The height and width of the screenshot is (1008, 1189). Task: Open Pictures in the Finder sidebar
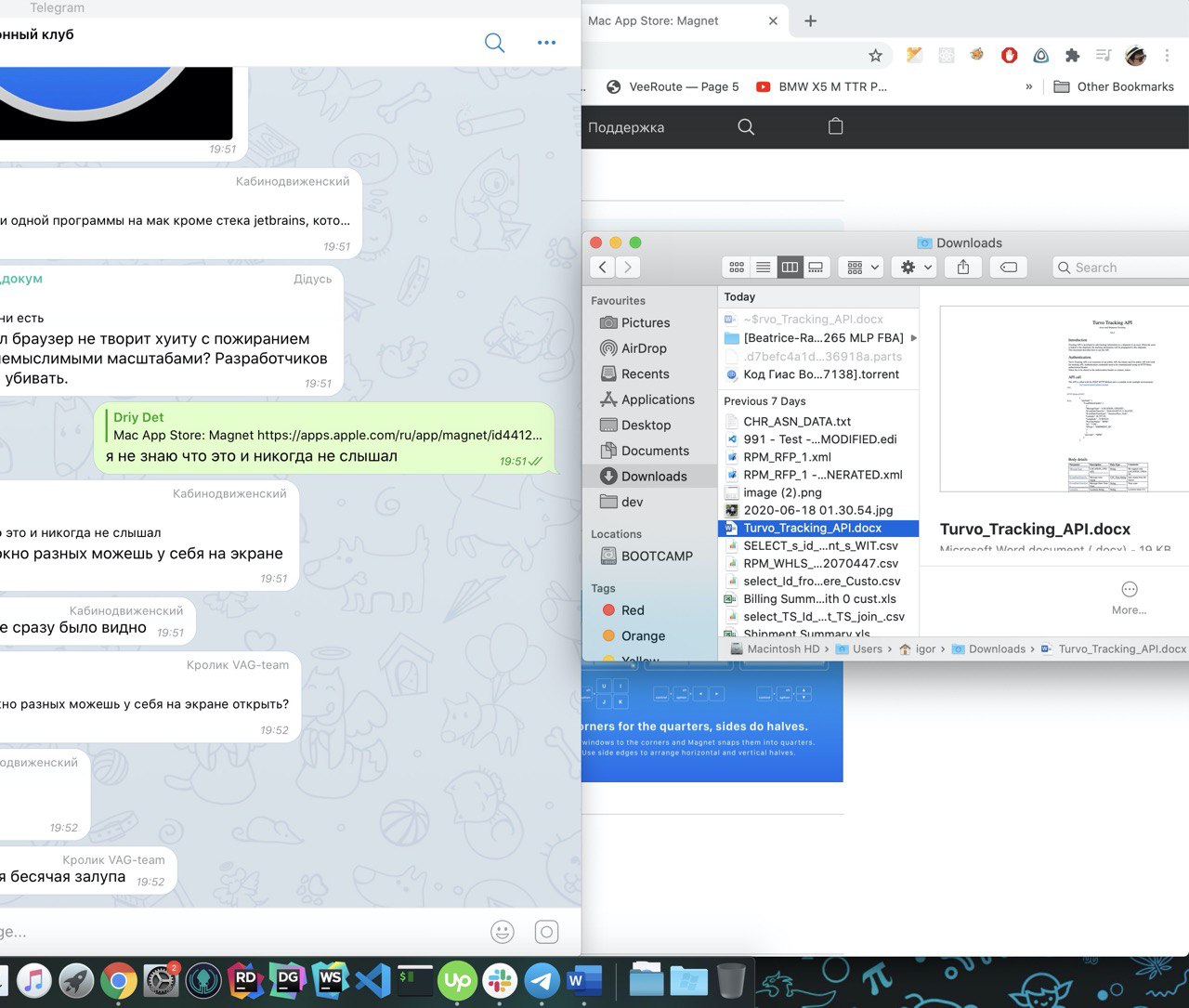(646, 322)
